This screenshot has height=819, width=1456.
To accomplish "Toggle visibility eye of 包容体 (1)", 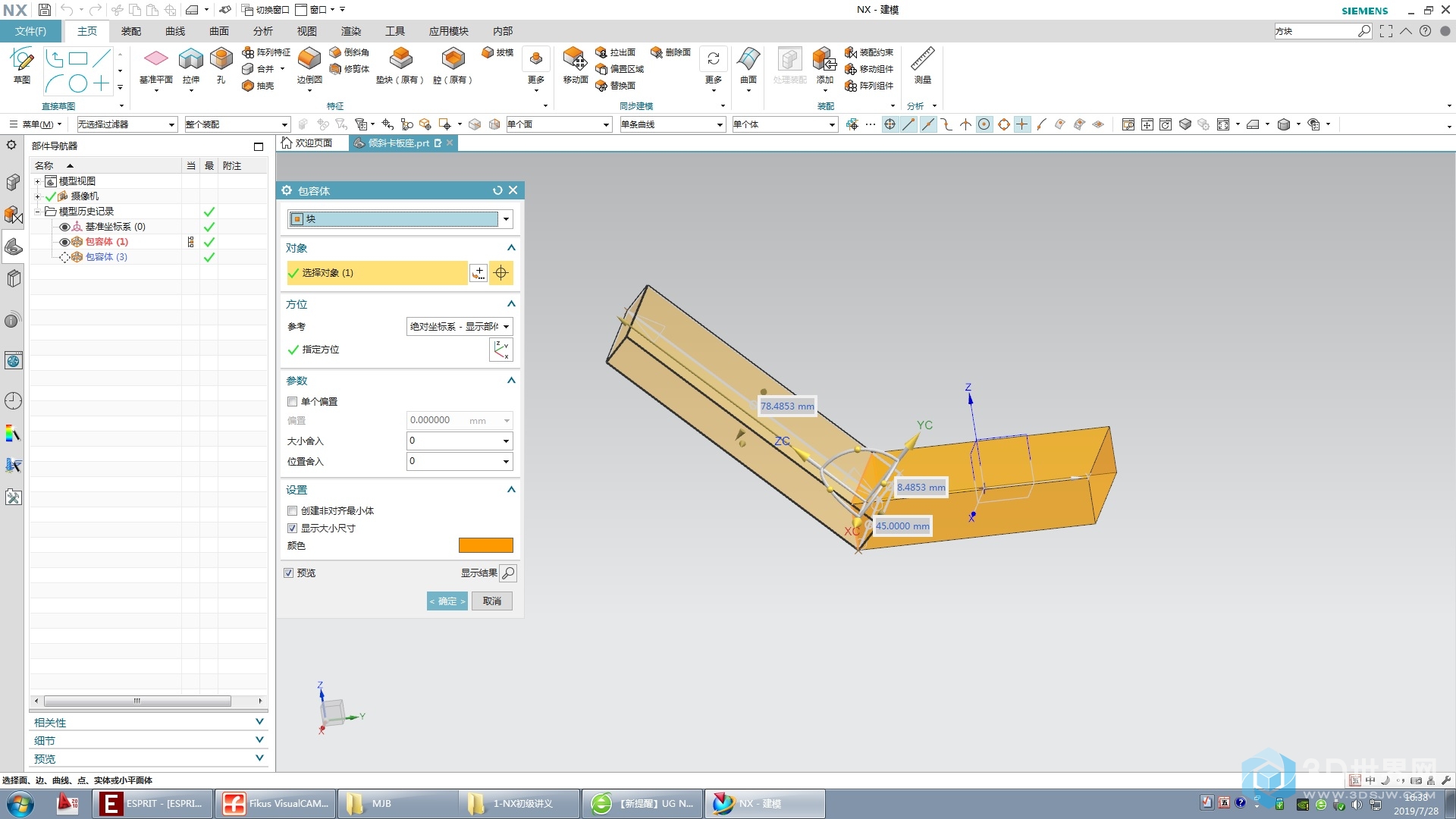I will 64,242.
